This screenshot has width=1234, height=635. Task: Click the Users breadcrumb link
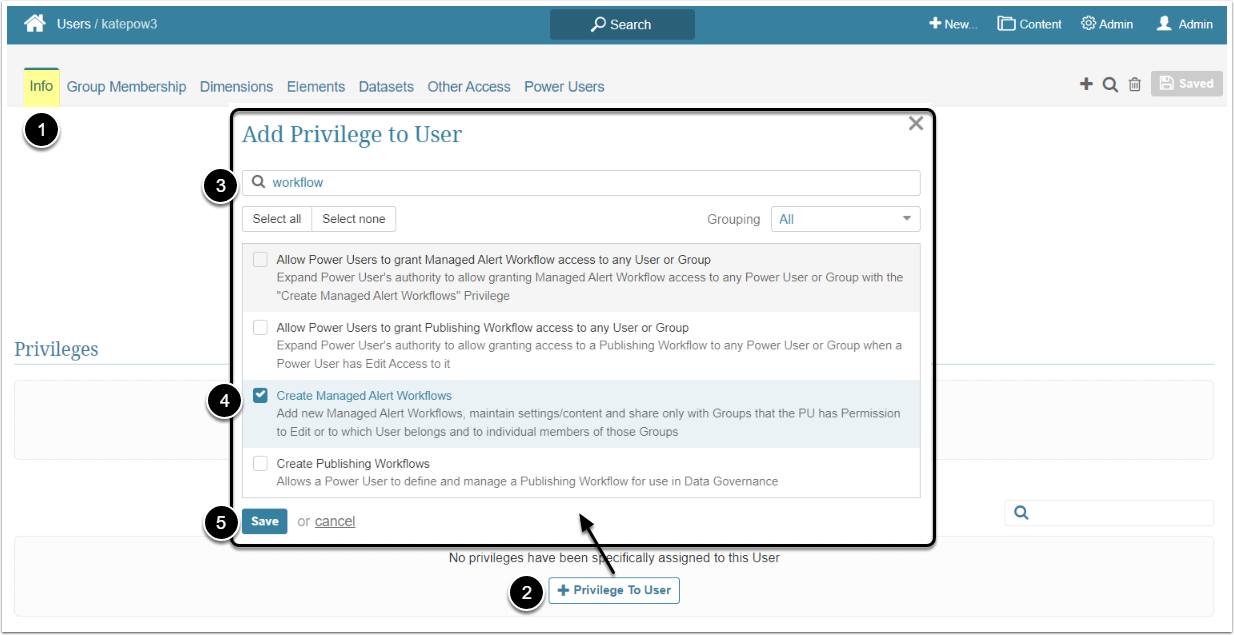[x=74, y=24]
